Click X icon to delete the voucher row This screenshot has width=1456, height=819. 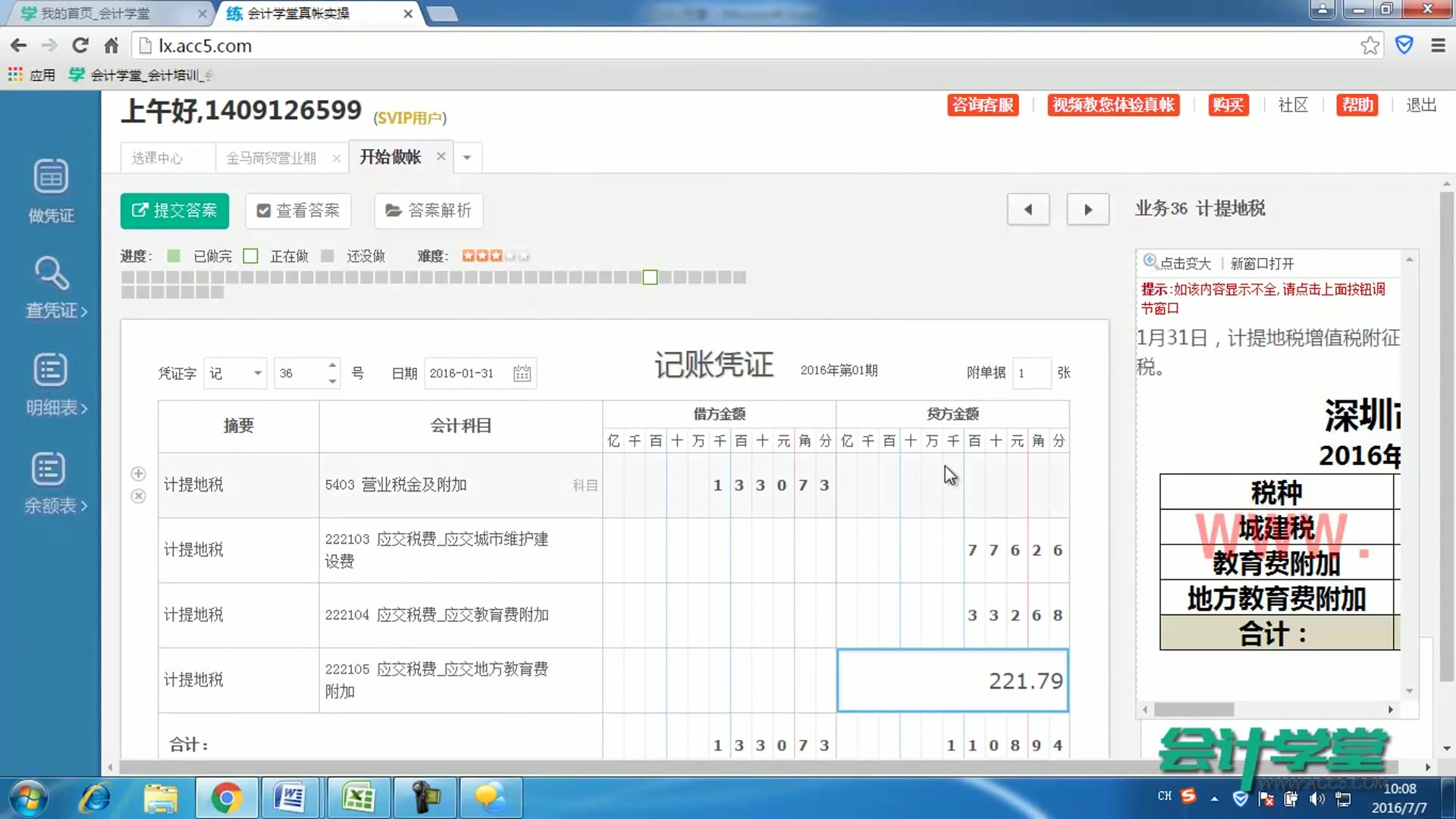tap(138, 496)
